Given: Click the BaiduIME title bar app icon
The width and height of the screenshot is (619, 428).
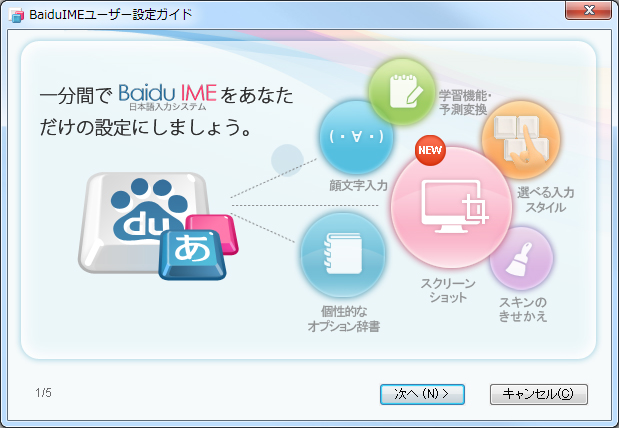Looking at the screenshot, I should (x=17, y=16).
